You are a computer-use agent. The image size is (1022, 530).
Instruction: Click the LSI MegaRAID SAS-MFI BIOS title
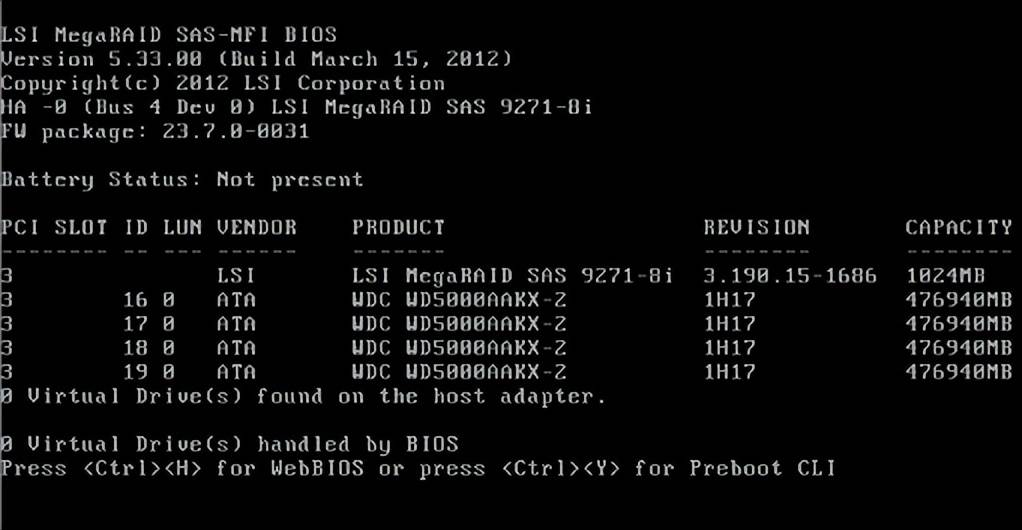point(169,35)
